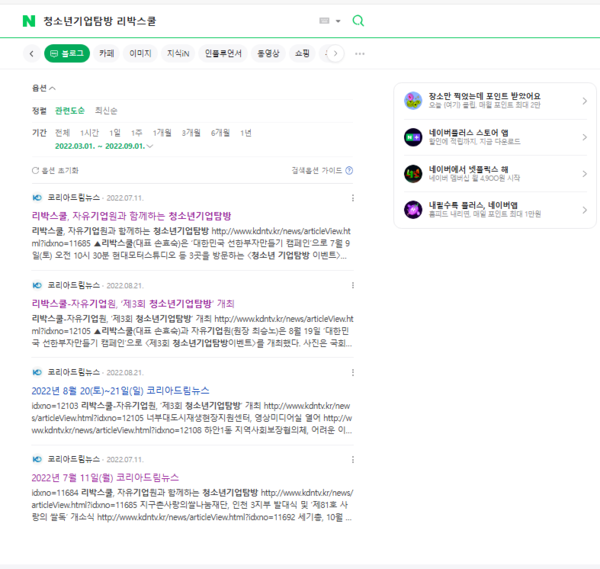Collapse the 옵션 section
Viewport: 600px width, 569px height.
pyautogui.click(x=44, y=88)
